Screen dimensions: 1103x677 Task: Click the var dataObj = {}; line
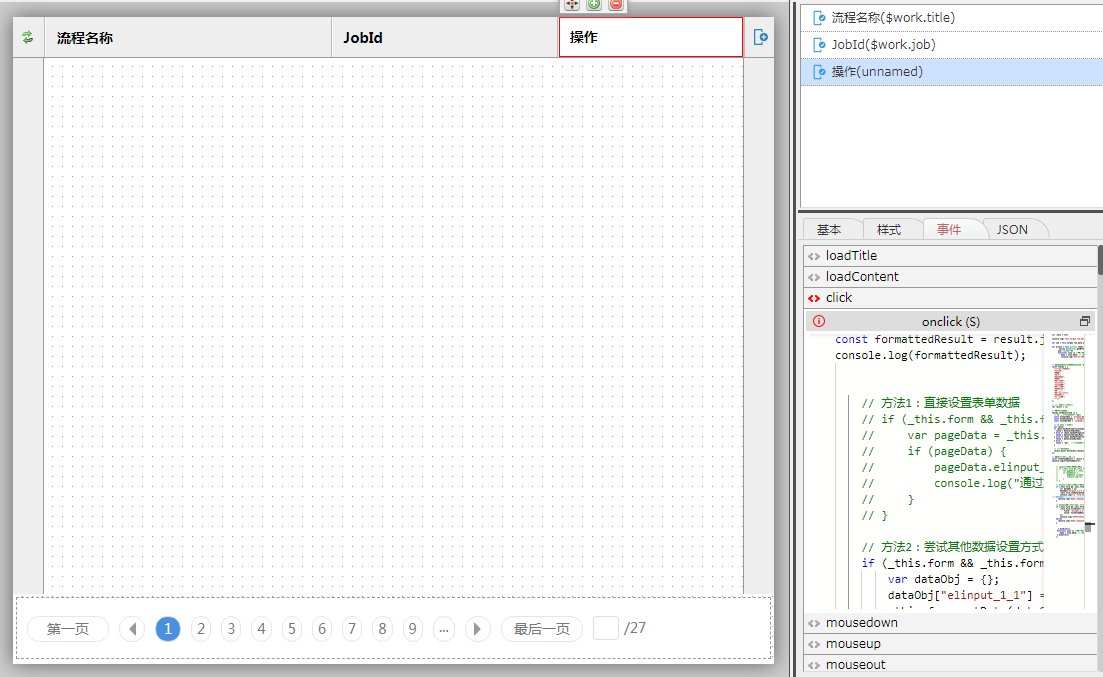tap(943, 579)
